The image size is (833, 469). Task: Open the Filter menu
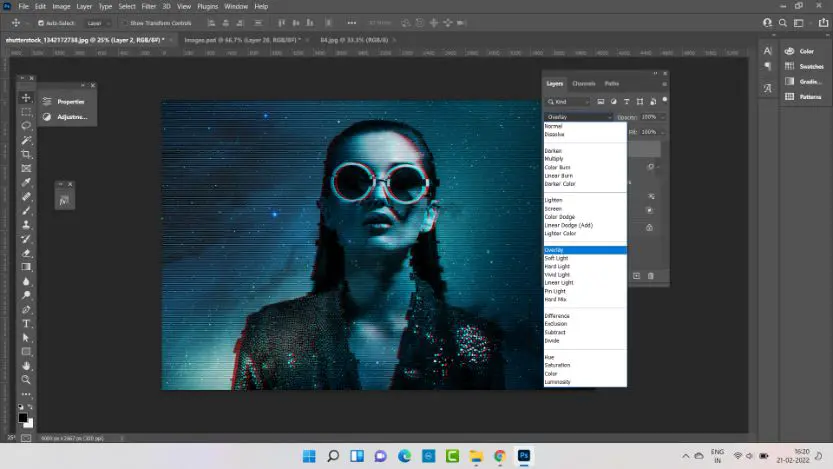click(148, 6)
